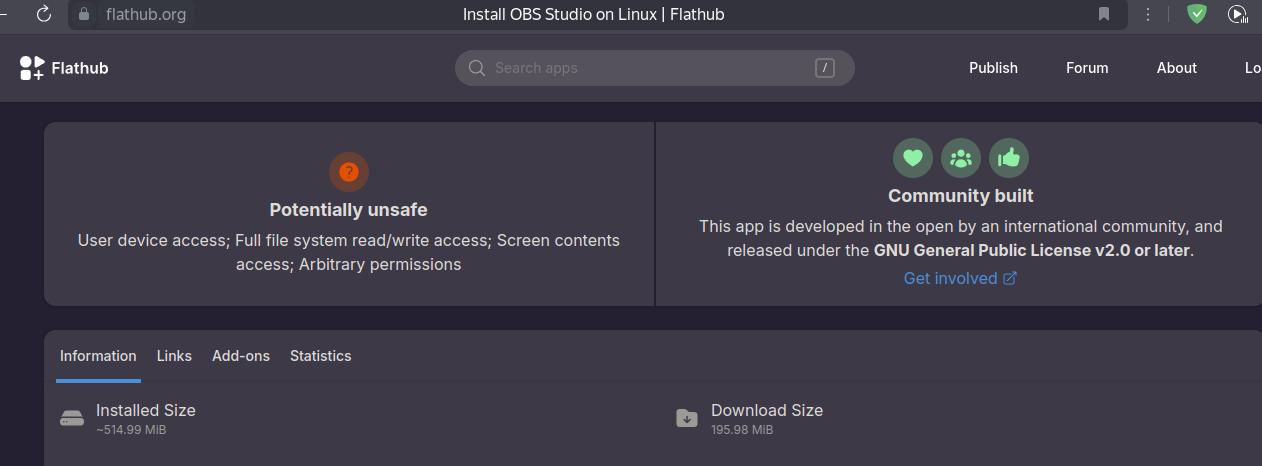Click the orange Potentially unsafe question icon
The width and height of the screenshot is (1262, 466).
coord(348,172)
